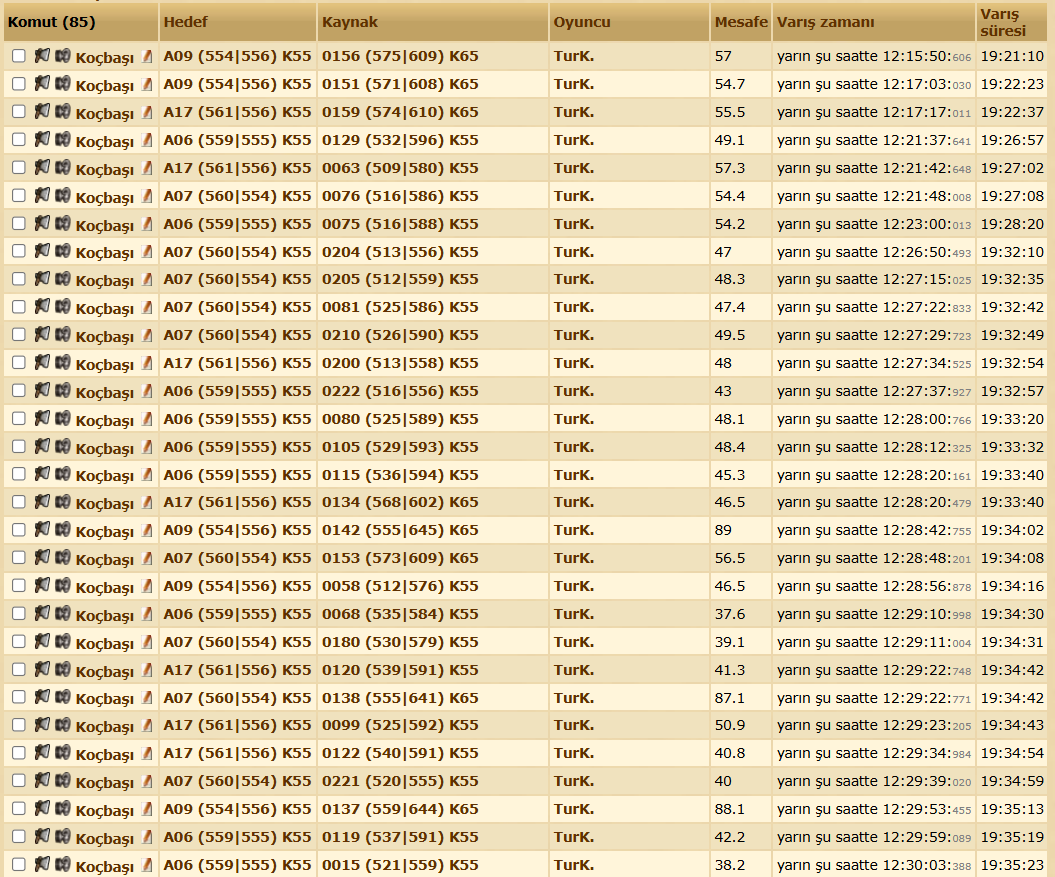The height and width of the screenshot is (877, 1055).
Task: Sort by the Varış süresi column header
Action: tap(1003, 22)
